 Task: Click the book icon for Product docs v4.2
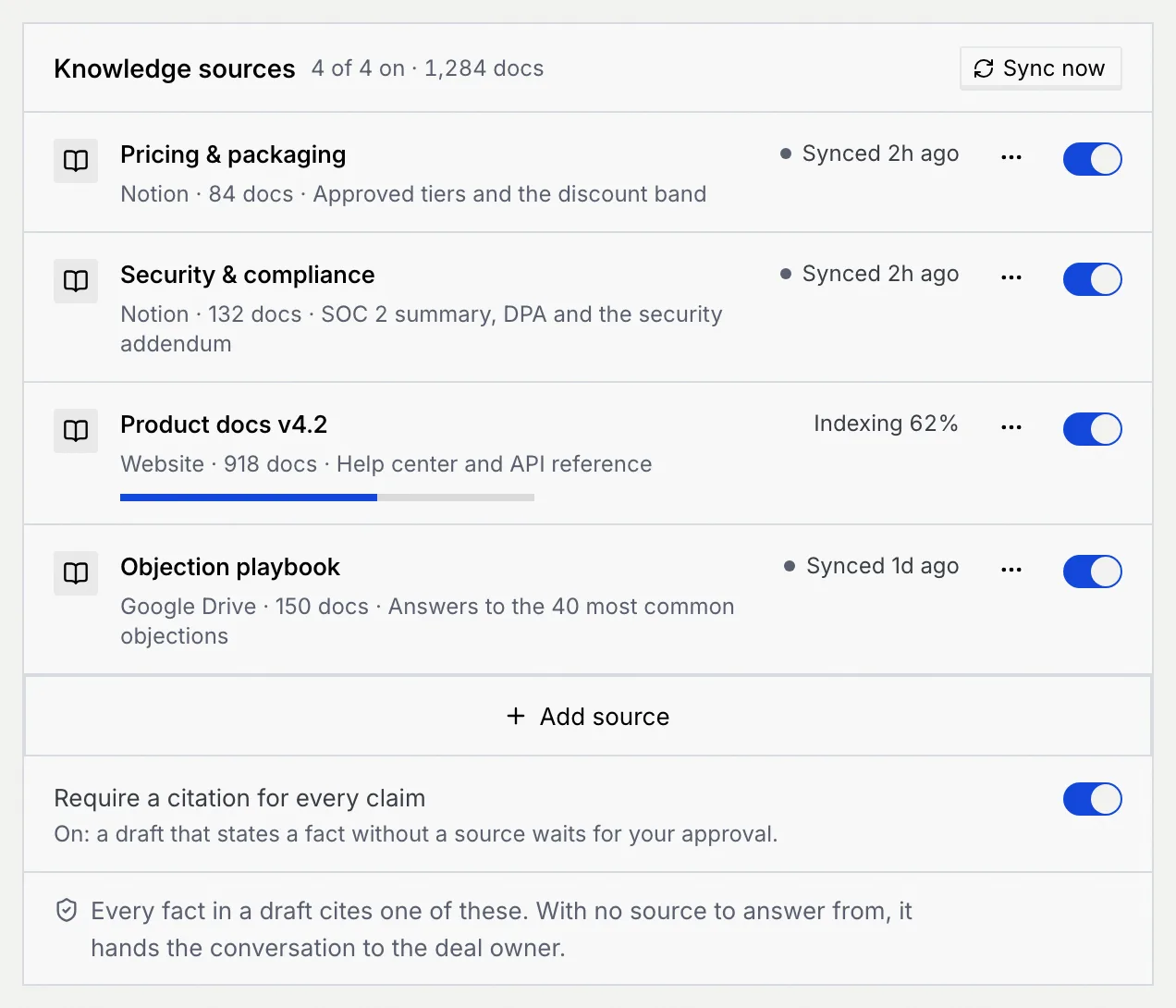point(76,431)
